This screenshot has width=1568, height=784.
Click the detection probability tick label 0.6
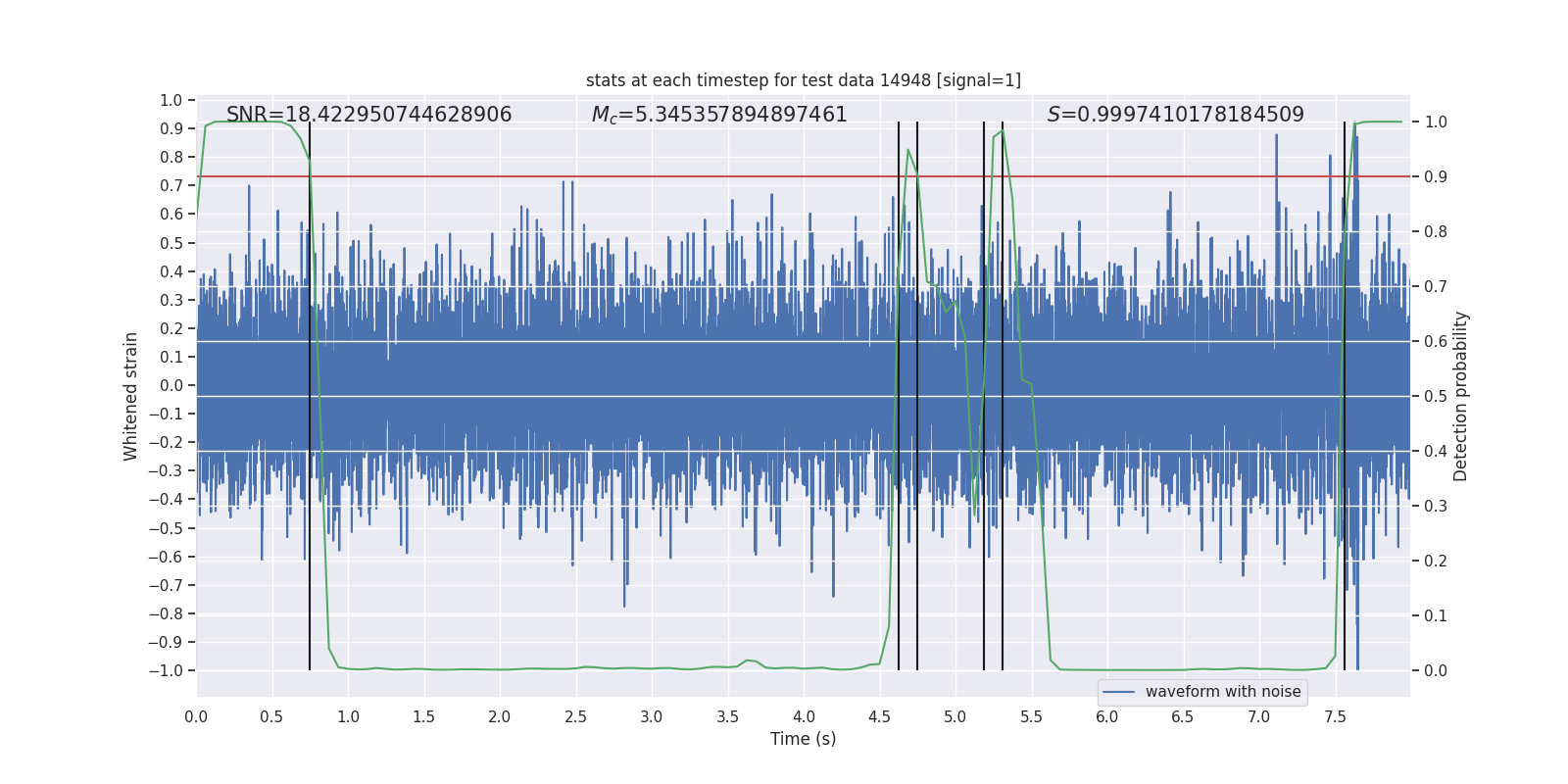click(1436, 342)
